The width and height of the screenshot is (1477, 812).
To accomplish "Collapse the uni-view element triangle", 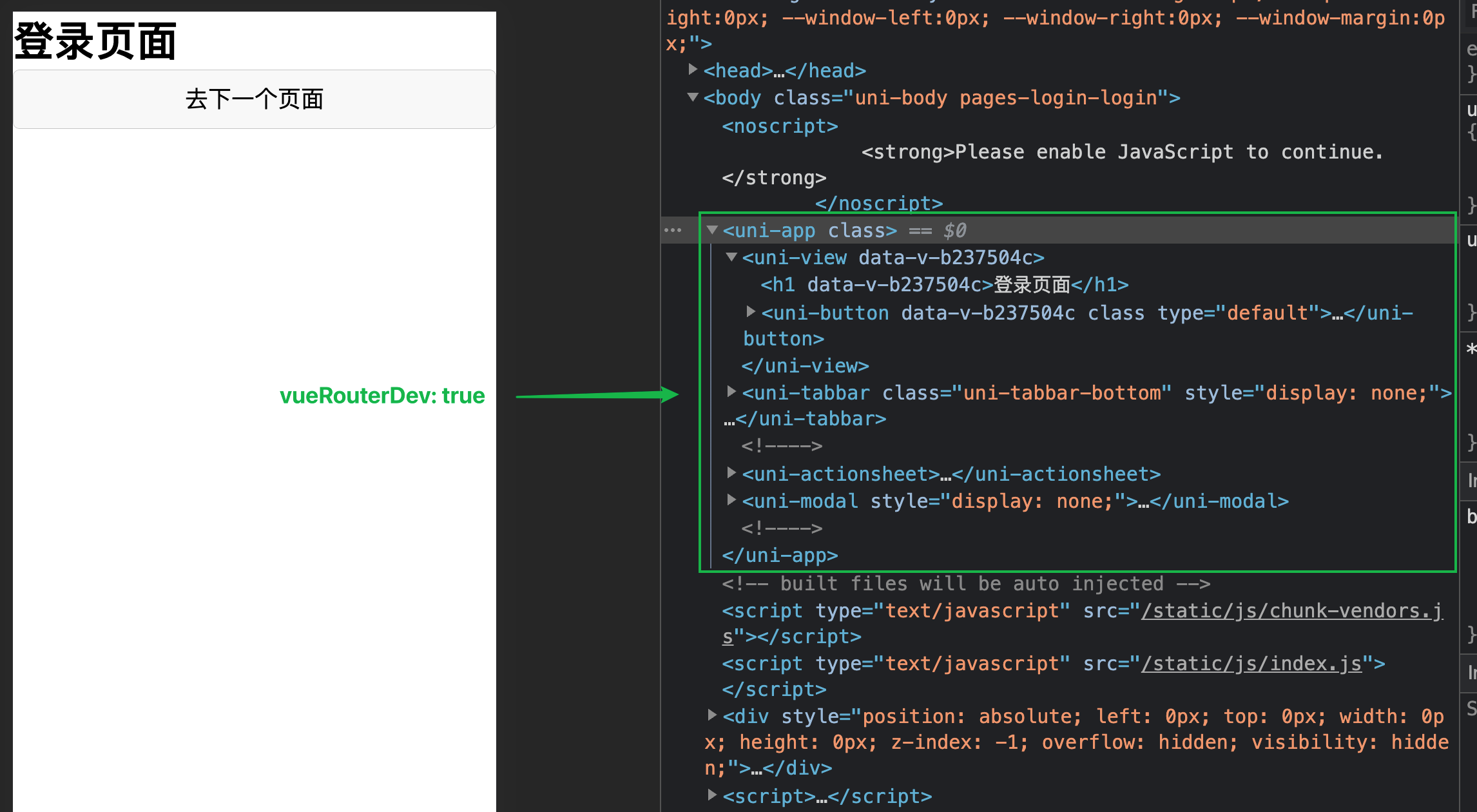I will (731, 257).
